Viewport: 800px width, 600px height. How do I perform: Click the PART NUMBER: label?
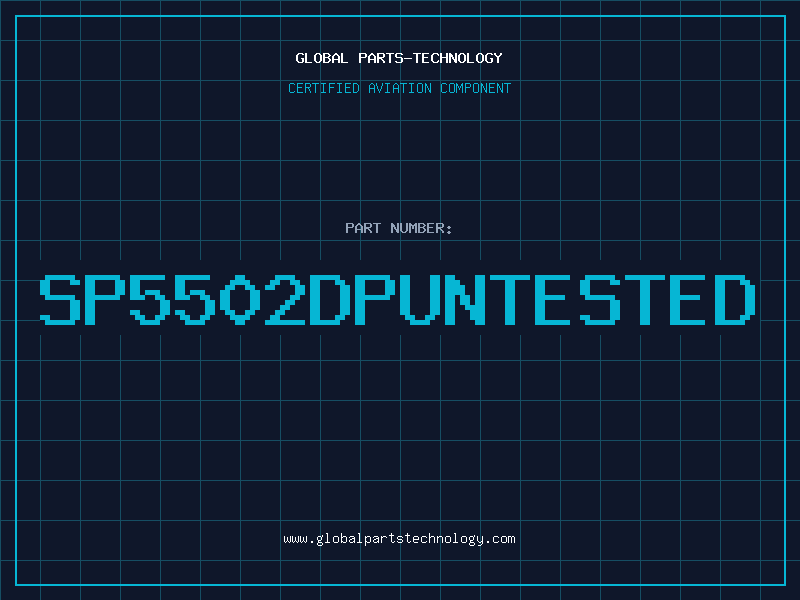coord(399,228)
